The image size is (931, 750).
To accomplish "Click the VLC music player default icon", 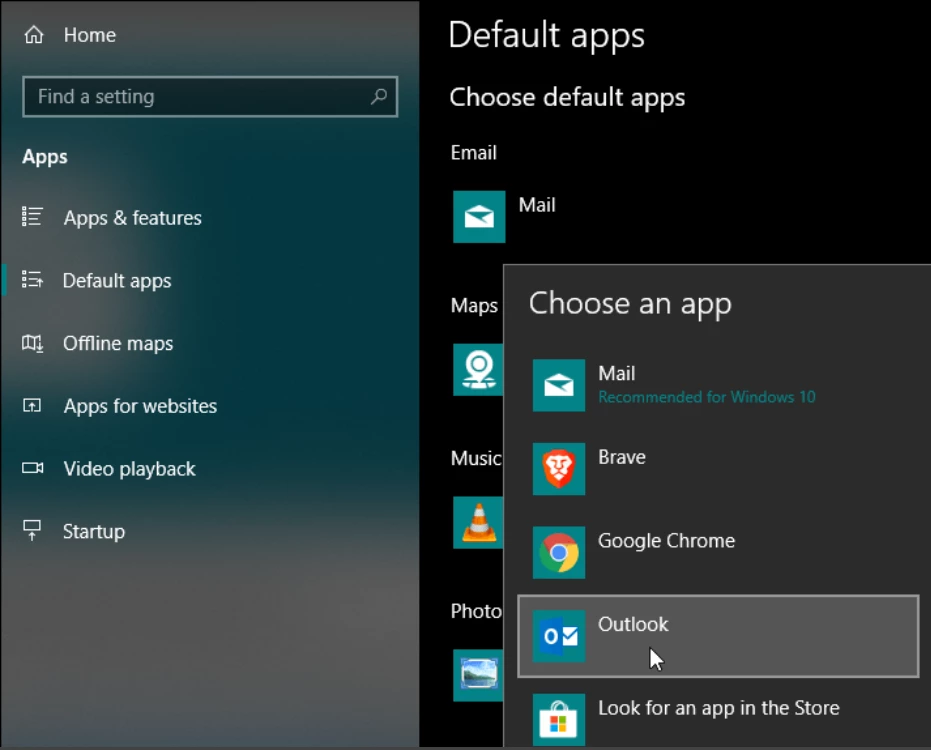I will (x=478, y=523).
